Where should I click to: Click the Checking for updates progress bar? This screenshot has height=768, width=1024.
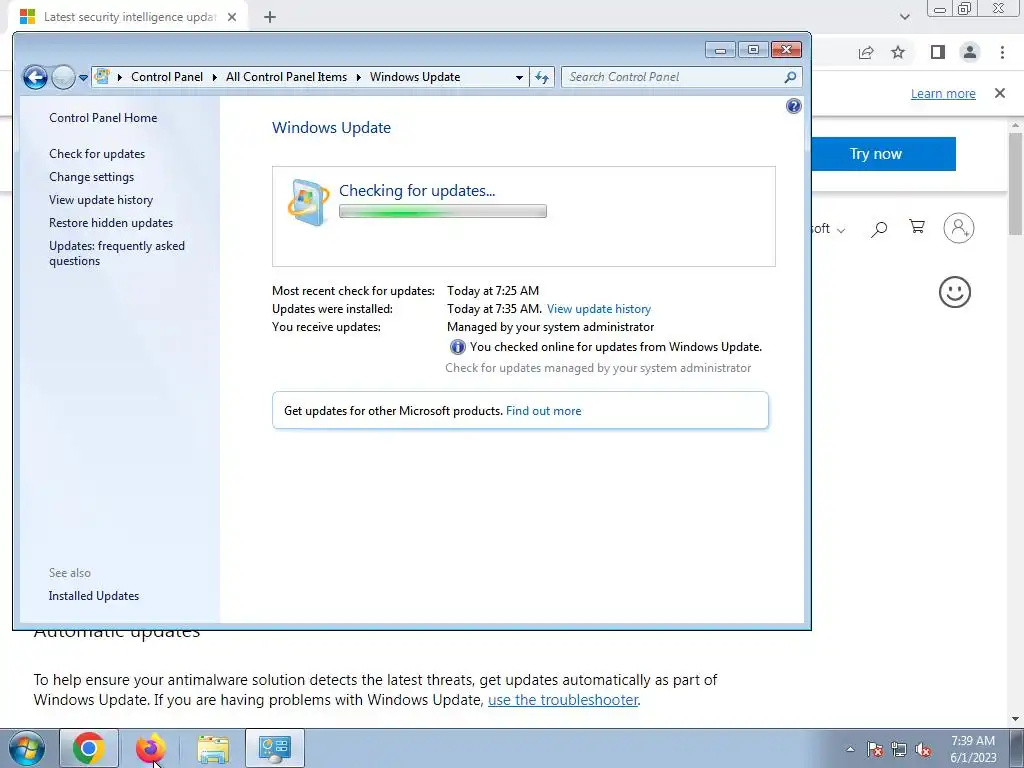pos(443,211)
